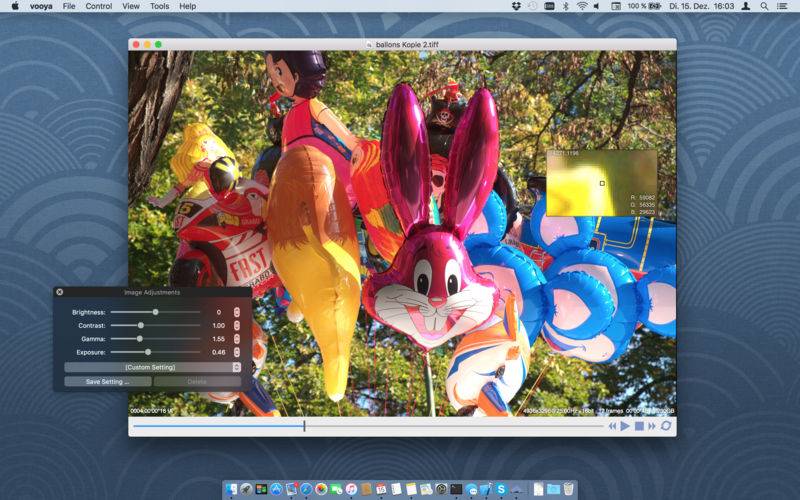Adjust the Gamma slider
The width and height of the screenshot is (800, 500).
(x=156, y=339)
